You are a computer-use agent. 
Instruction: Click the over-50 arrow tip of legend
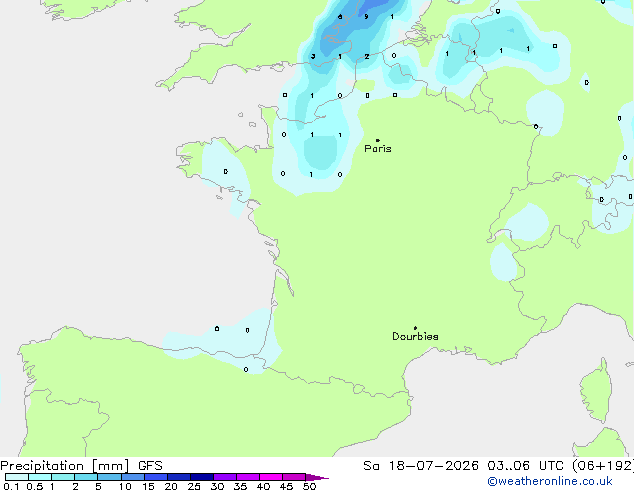[317, 477]
